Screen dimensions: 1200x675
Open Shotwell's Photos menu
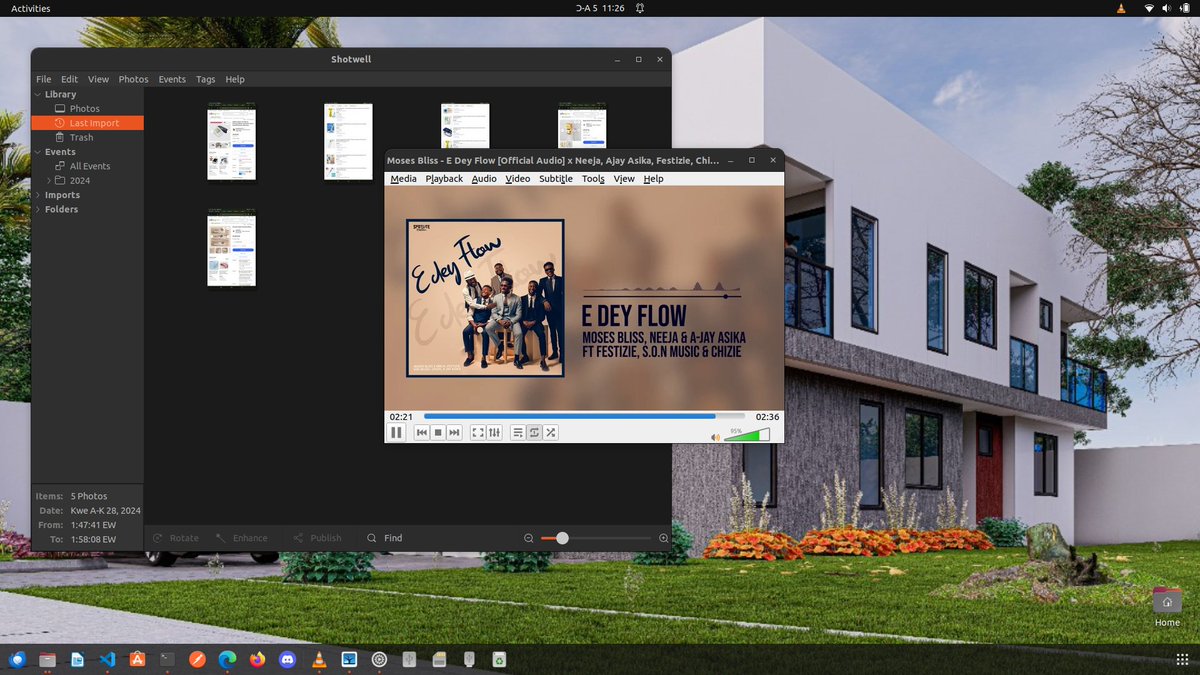click(x=133, y=79)
